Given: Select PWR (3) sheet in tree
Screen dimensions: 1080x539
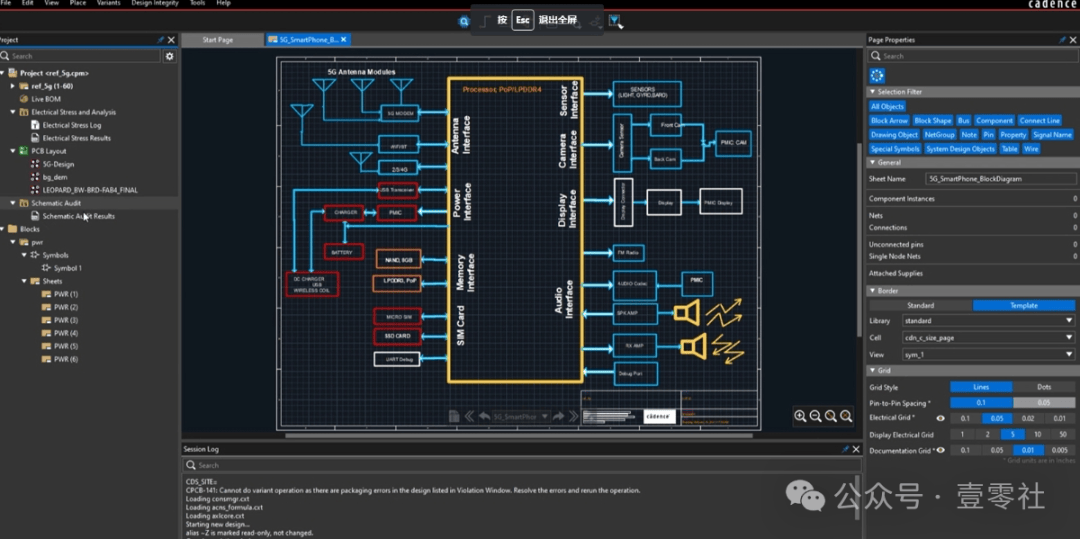Looking at the screenshot, I should point(66,320).
